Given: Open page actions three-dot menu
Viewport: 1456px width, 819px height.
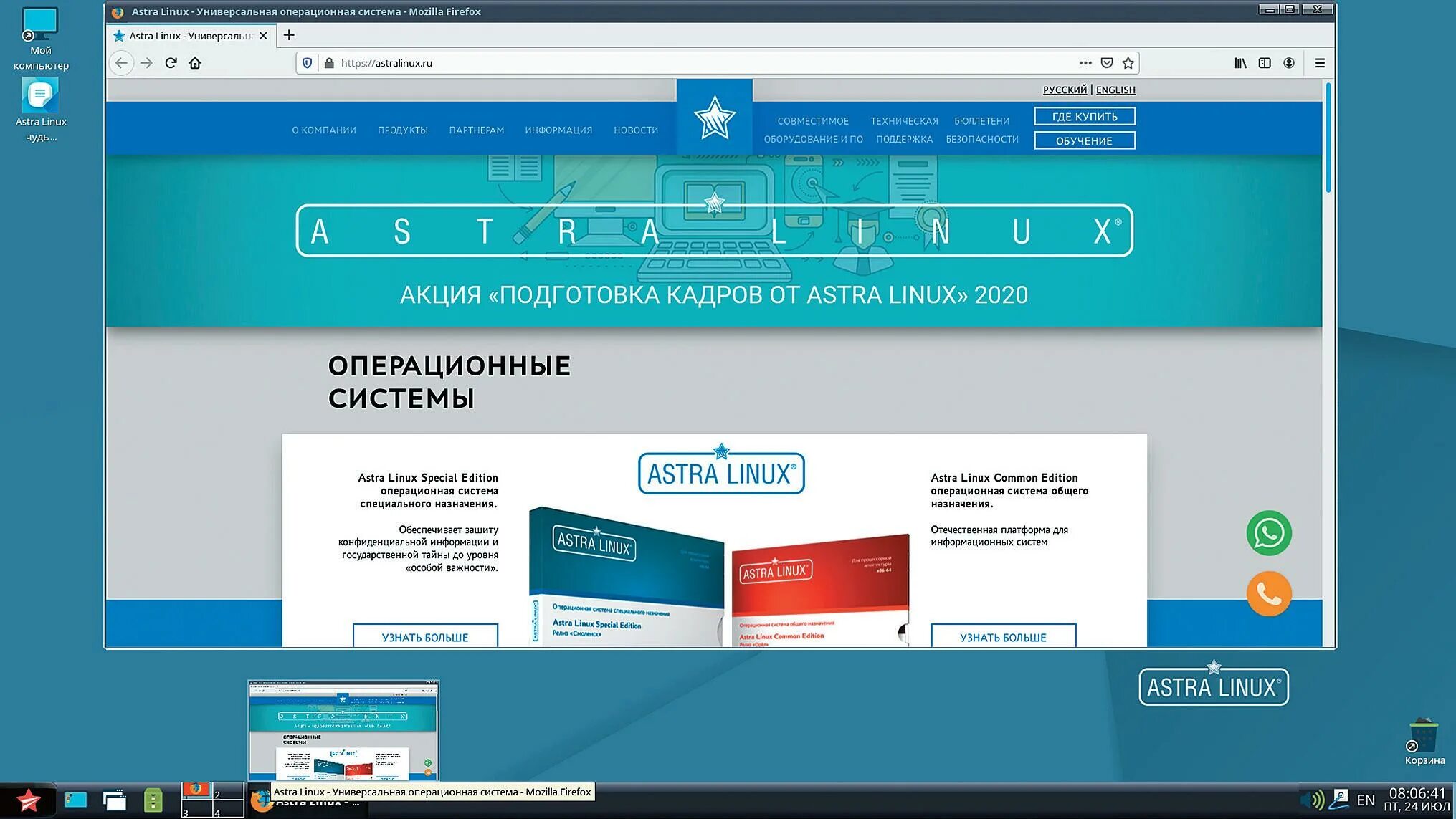Looking at the screenshot, I should (x=1085, y=63).
